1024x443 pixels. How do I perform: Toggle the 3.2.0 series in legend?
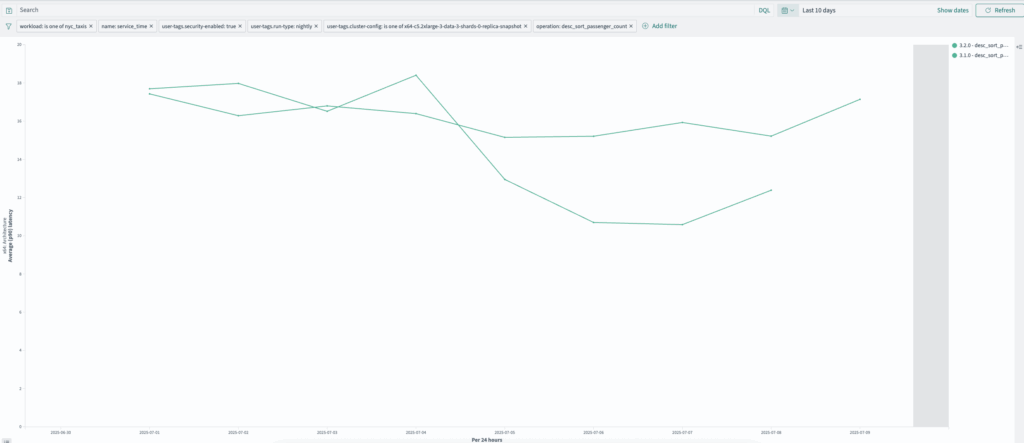(x=980, y=46)
